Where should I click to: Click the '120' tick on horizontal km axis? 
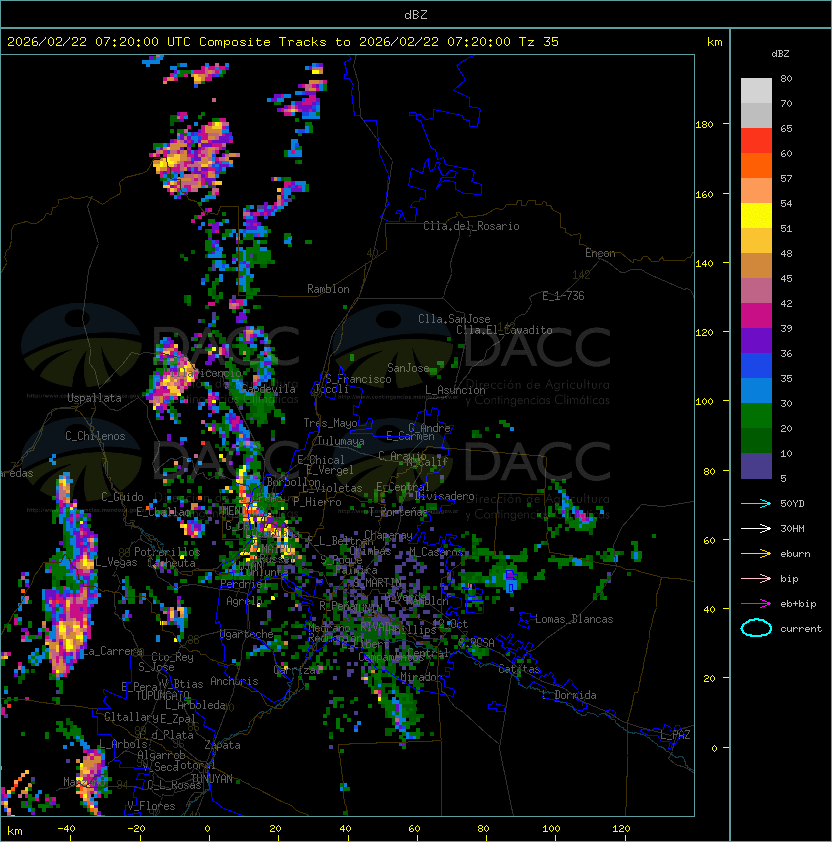[621, 829]
